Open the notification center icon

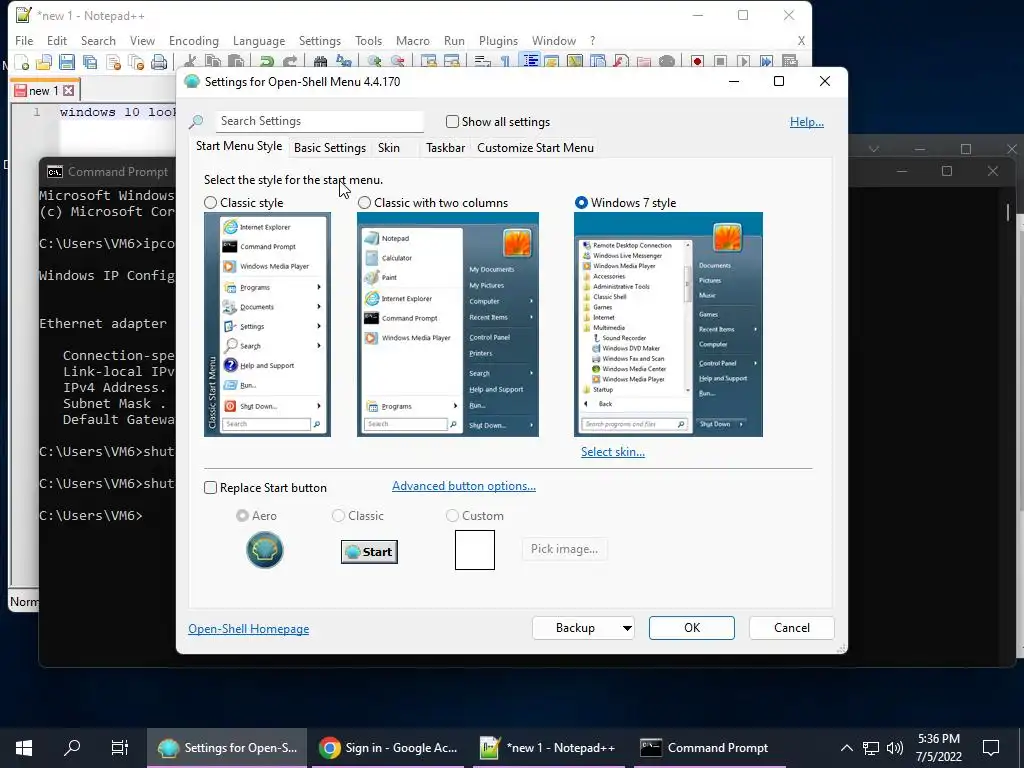pos(991,748)
